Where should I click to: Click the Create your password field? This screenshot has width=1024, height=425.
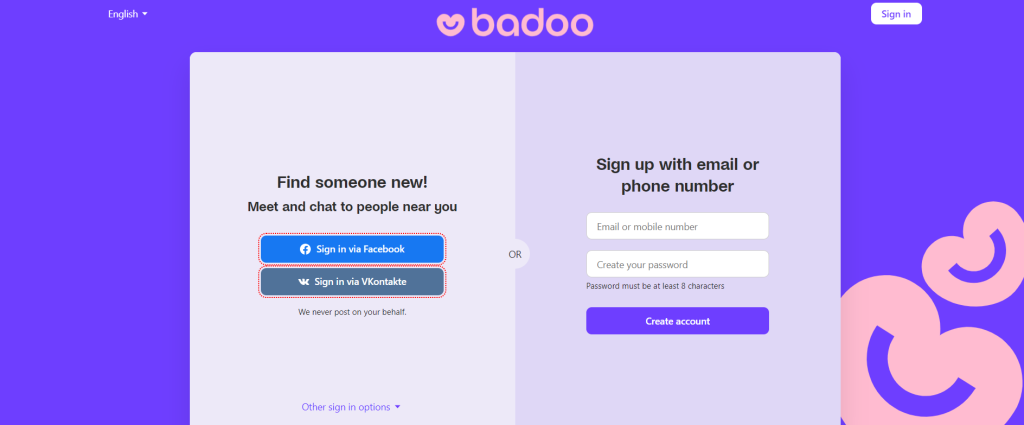(677, 265)
